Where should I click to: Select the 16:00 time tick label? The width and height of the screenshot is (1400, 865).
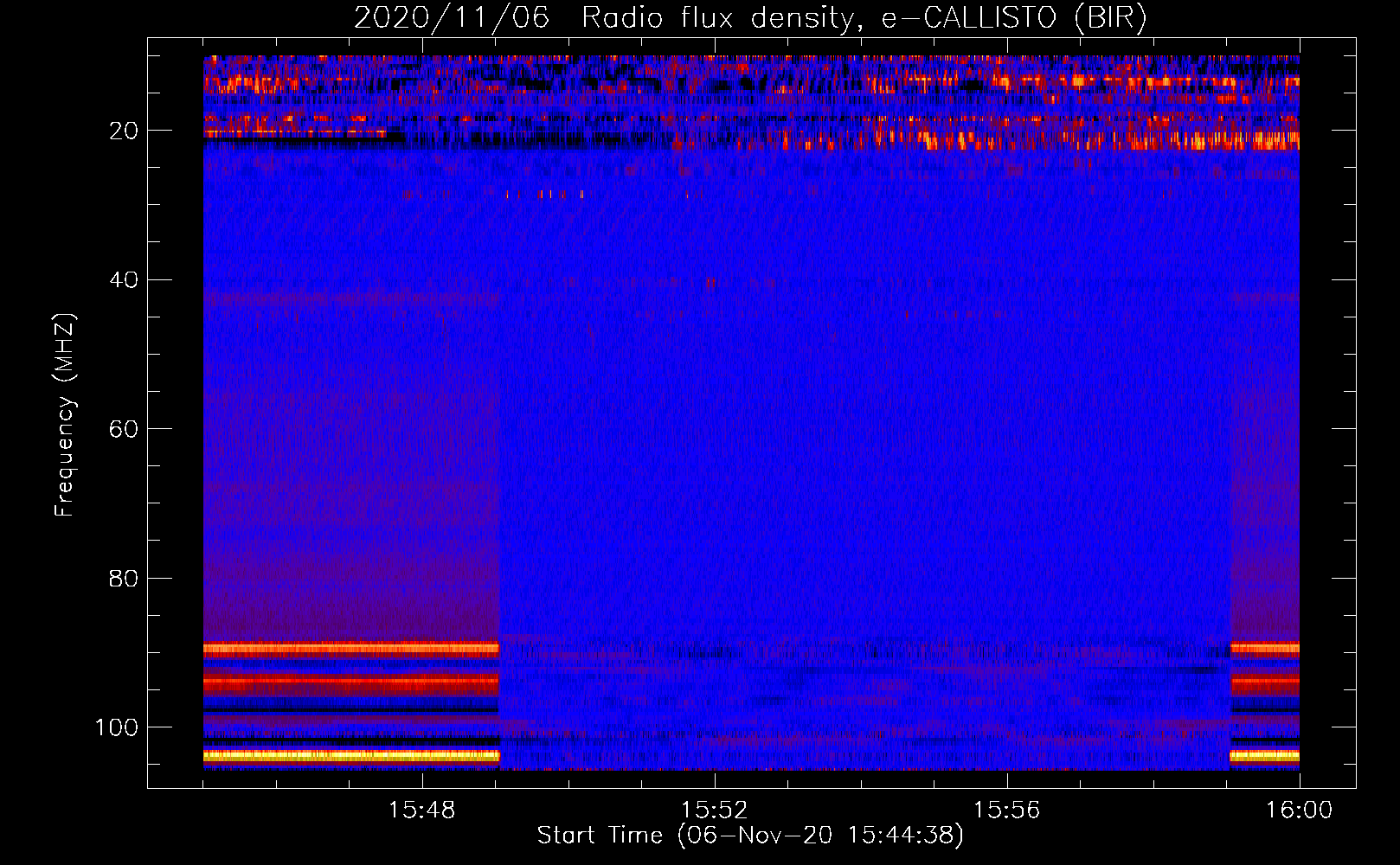click(x=1299, y=811)
